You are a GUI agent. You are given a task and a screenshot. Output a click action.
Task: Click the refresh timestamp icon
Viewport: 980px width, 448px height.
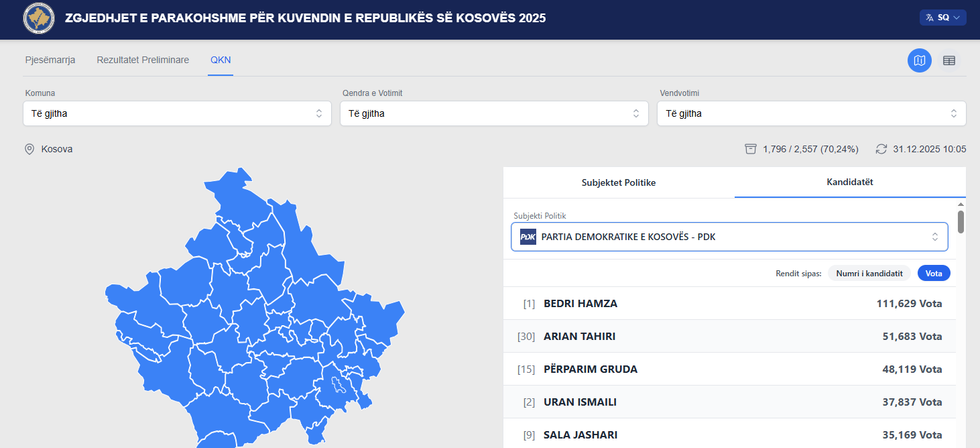(881, 149)
